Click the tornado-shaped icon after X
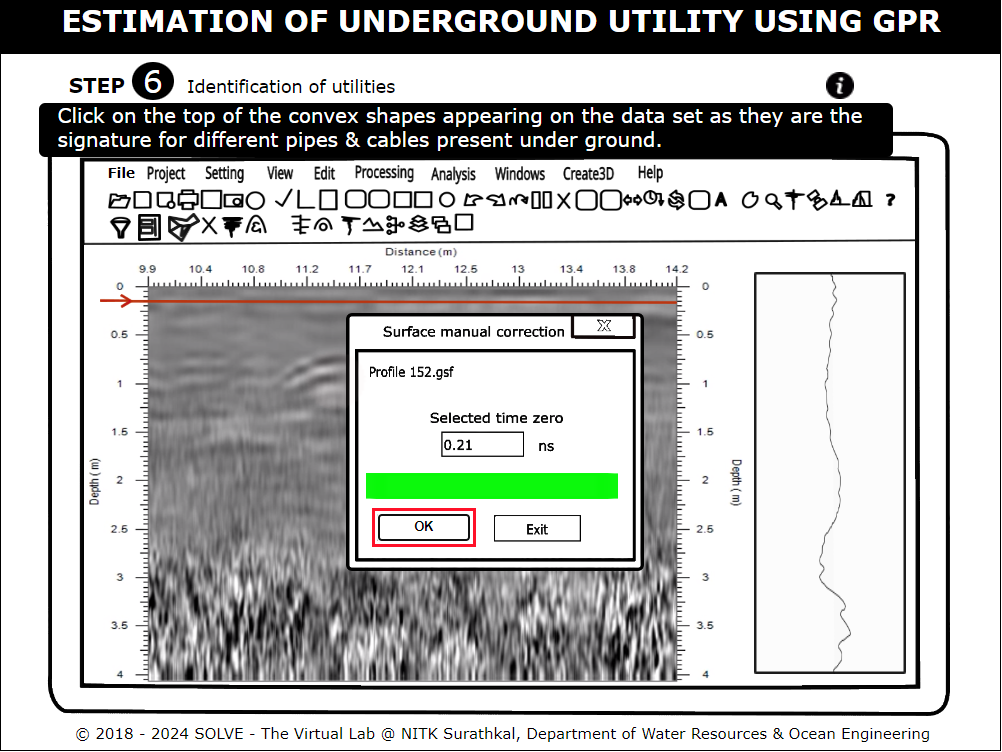Screen dimensions: 1002x752 click(x=232, y=226)
